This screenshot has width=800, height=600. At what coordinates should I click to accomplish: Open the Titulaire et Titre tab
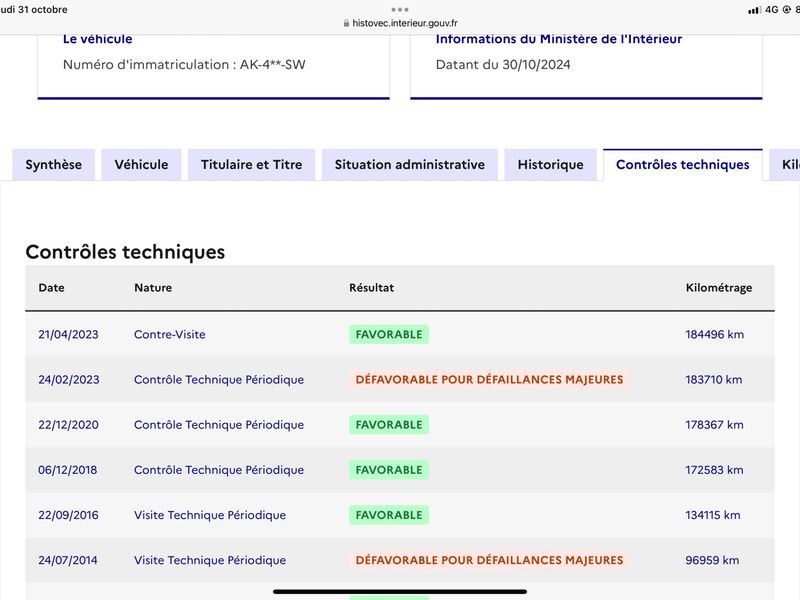[x=252, y=165]
